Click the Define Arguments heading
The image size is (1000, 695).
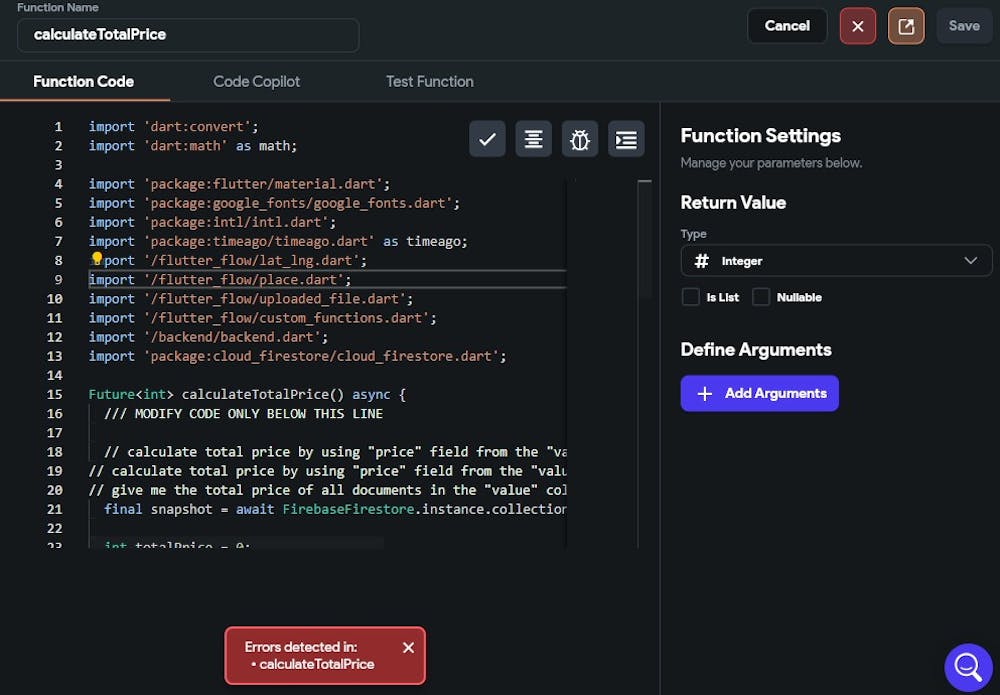coord(756,349)
